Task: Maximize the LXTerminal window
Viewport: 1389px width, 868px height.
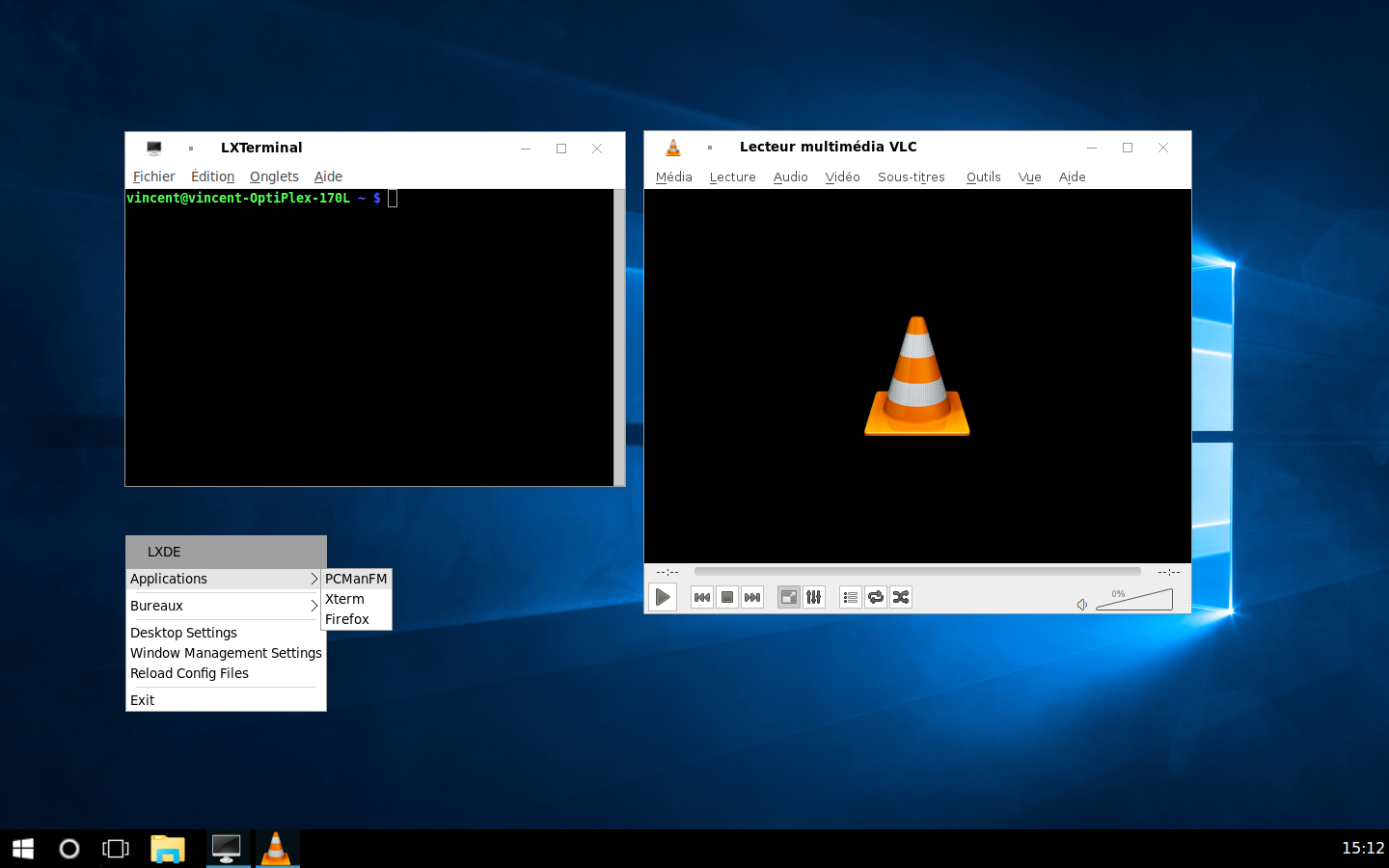Action: (561, 149)
